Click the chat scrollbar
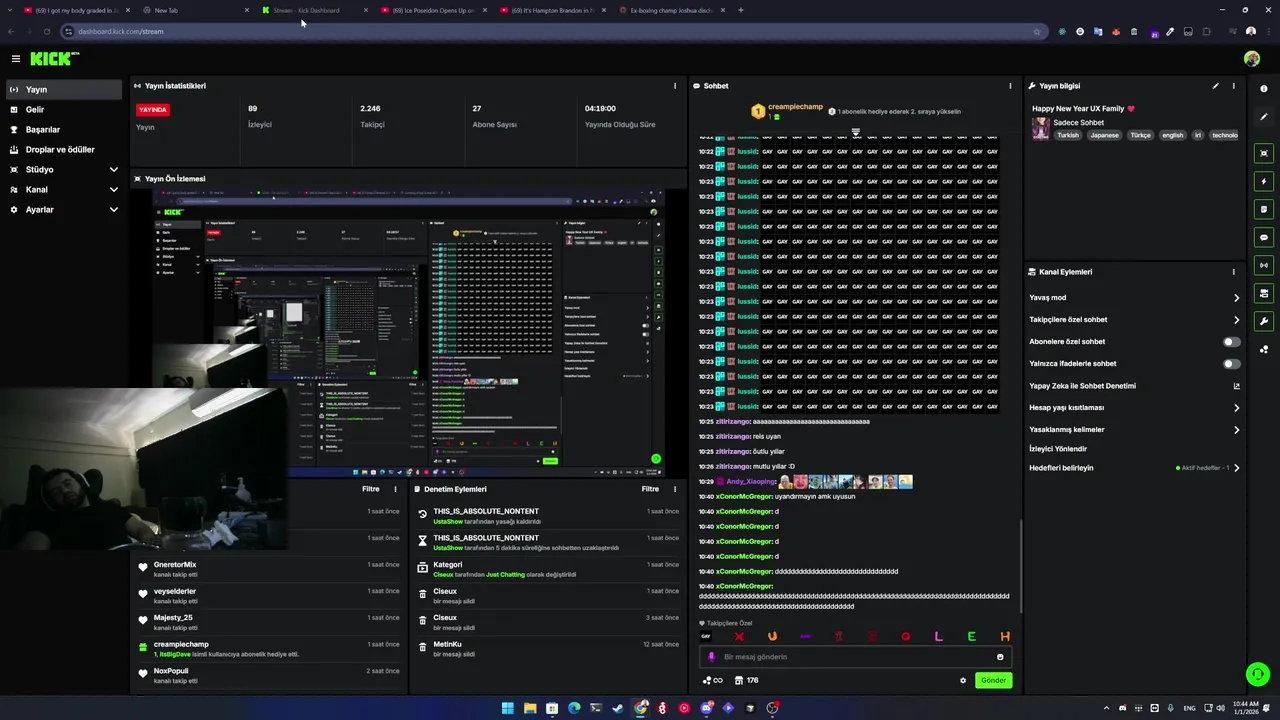The width and height of the screenshot is (1280, 720). point(1021,568)
